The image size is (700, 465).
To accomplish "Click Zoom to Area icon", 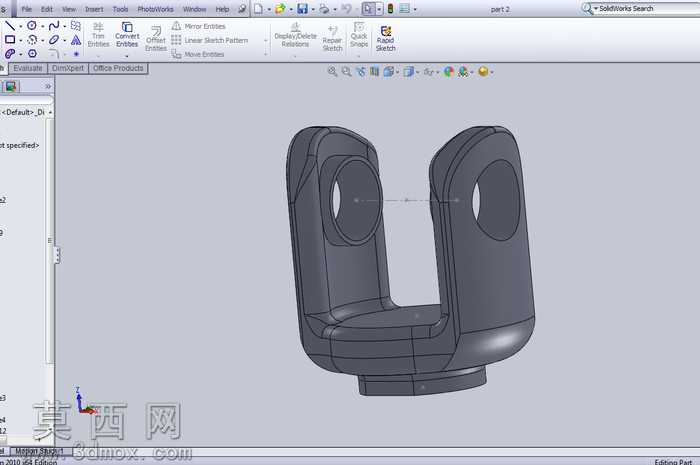I will [x=346, y=71].
